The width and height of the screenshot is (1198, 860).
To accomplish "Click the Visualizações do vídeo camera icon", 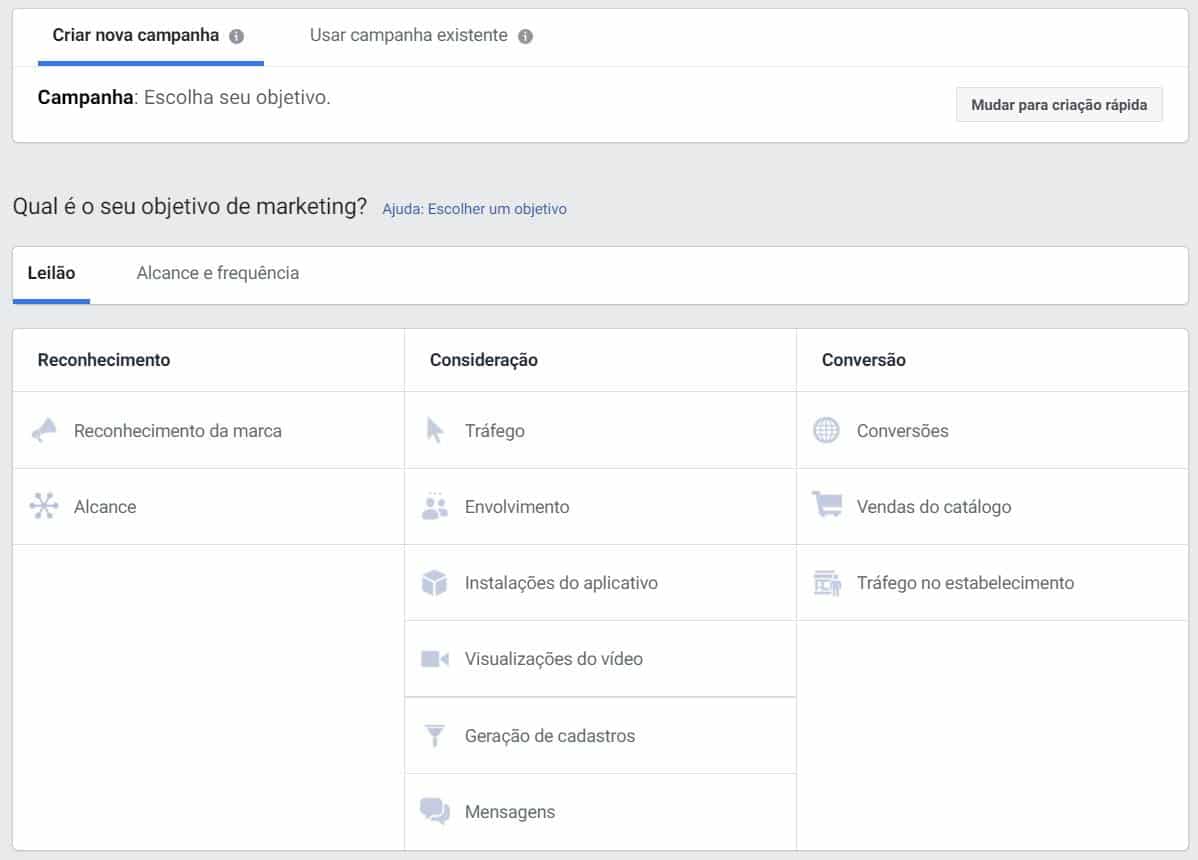I will point(435,658).
